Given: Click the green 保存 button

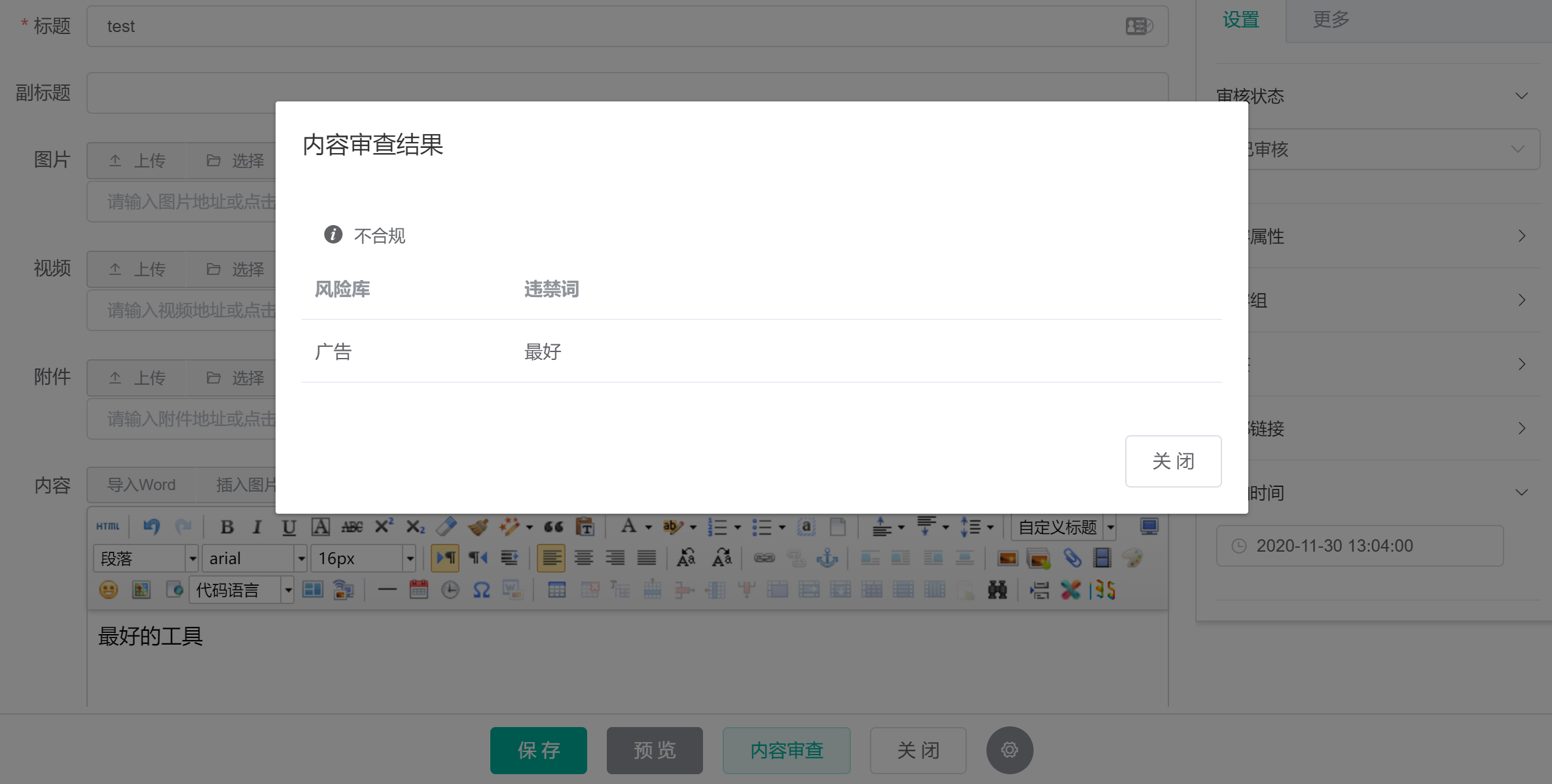Looking at the screenshot, I should 538,750.
